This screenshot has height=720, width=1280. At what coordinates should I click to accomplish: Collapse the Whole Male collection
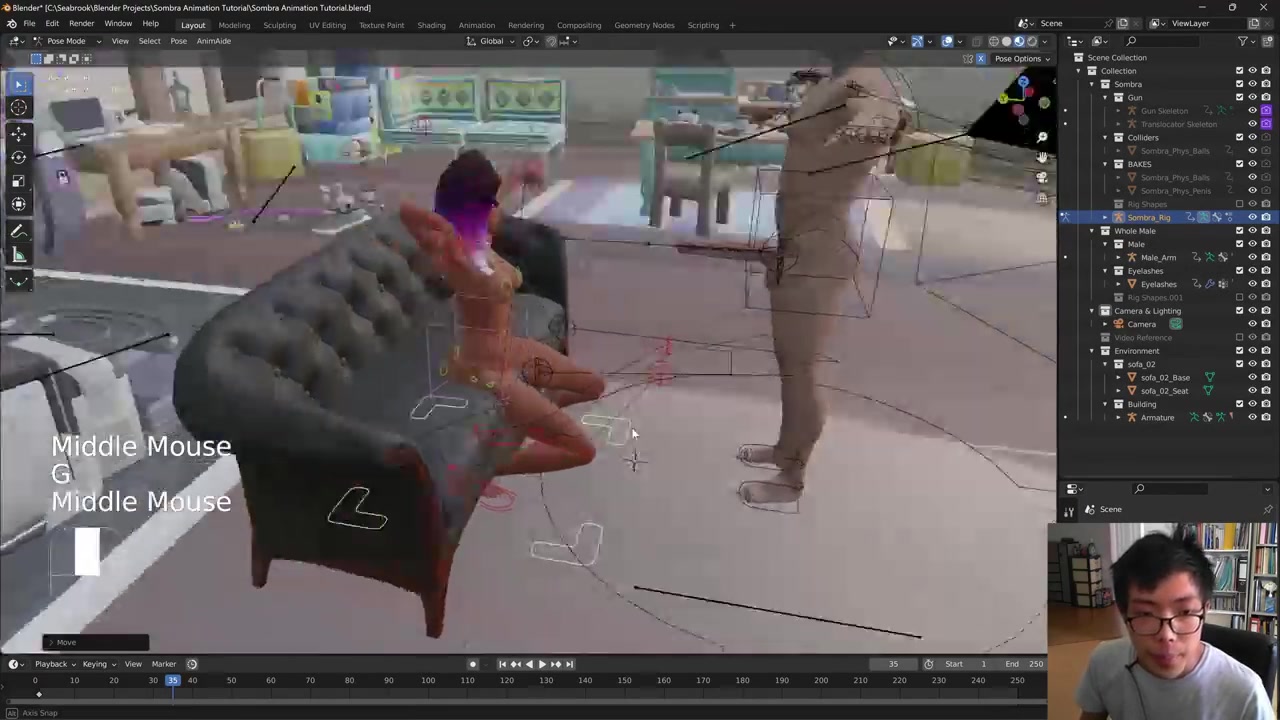(x=1092, y=231)
